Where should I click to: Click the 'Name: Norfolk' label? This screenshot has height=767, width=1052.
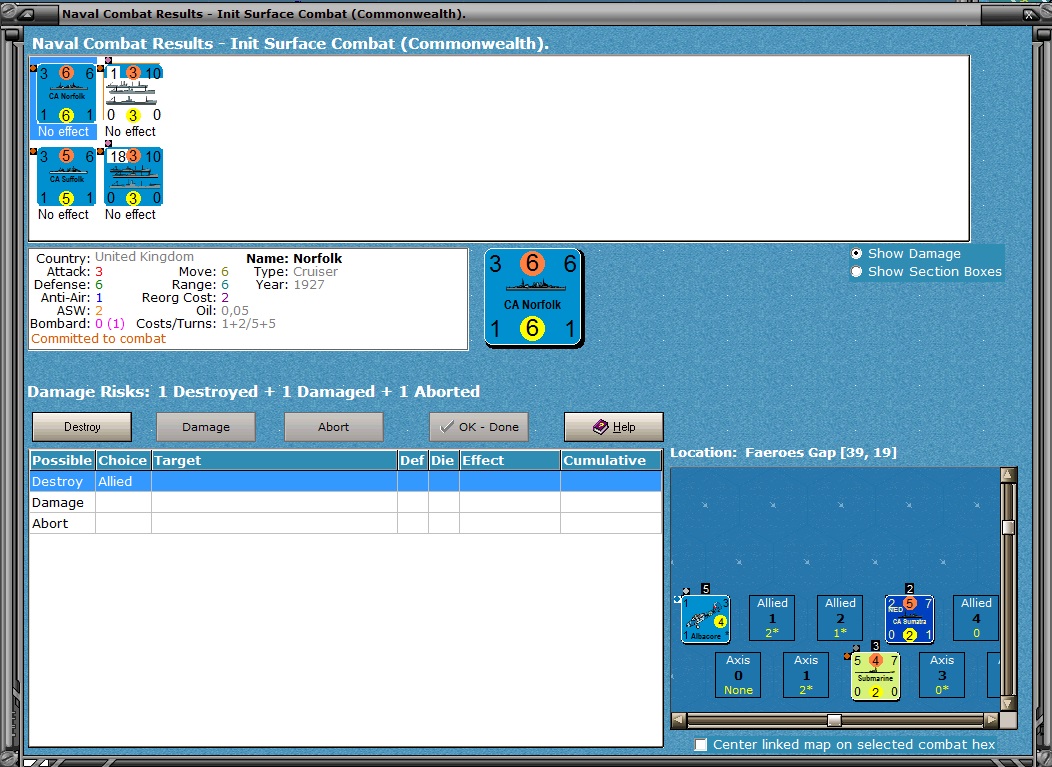[294, 258]
